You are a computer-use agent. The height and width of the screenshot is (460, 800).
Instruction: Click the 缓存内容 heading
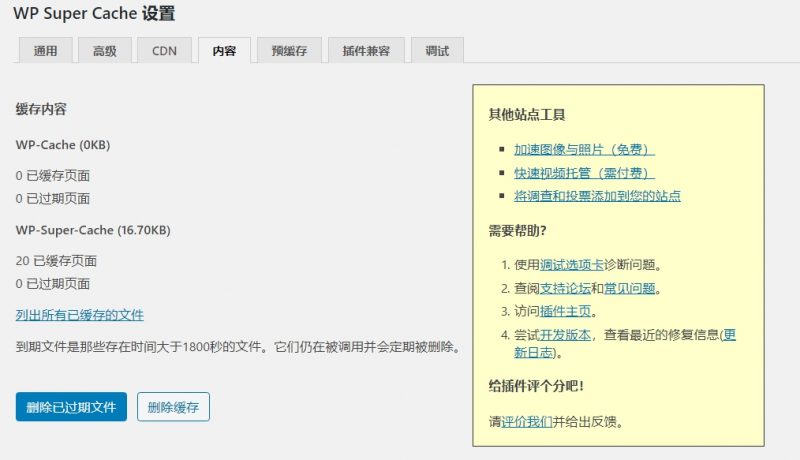tap(41, 109)
